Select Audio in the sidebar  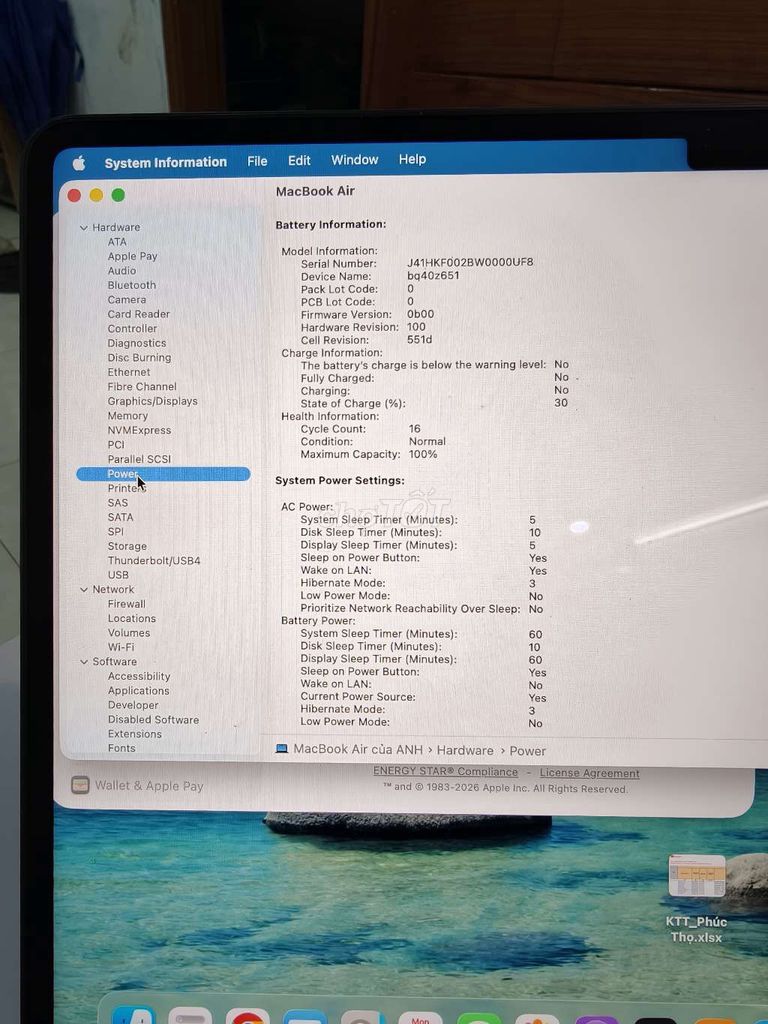coord(121,270)
